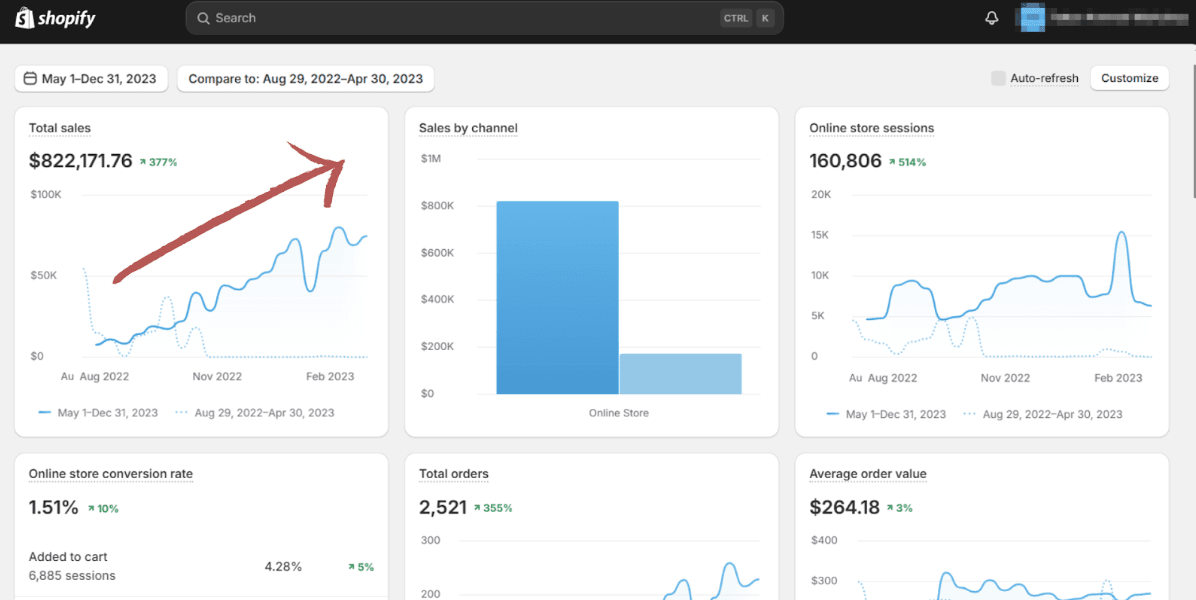Click the 355% orders growth indicator
1196x600 pixels.
click(x=493, y=509)
